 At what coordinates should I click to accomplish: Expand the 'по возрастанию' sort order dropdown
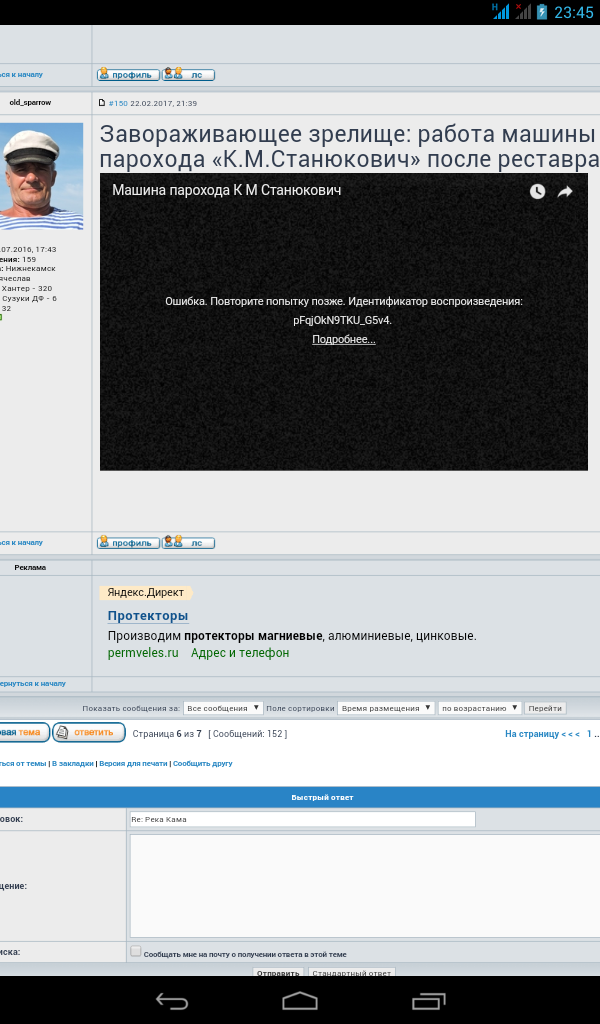tap(480, 708)
